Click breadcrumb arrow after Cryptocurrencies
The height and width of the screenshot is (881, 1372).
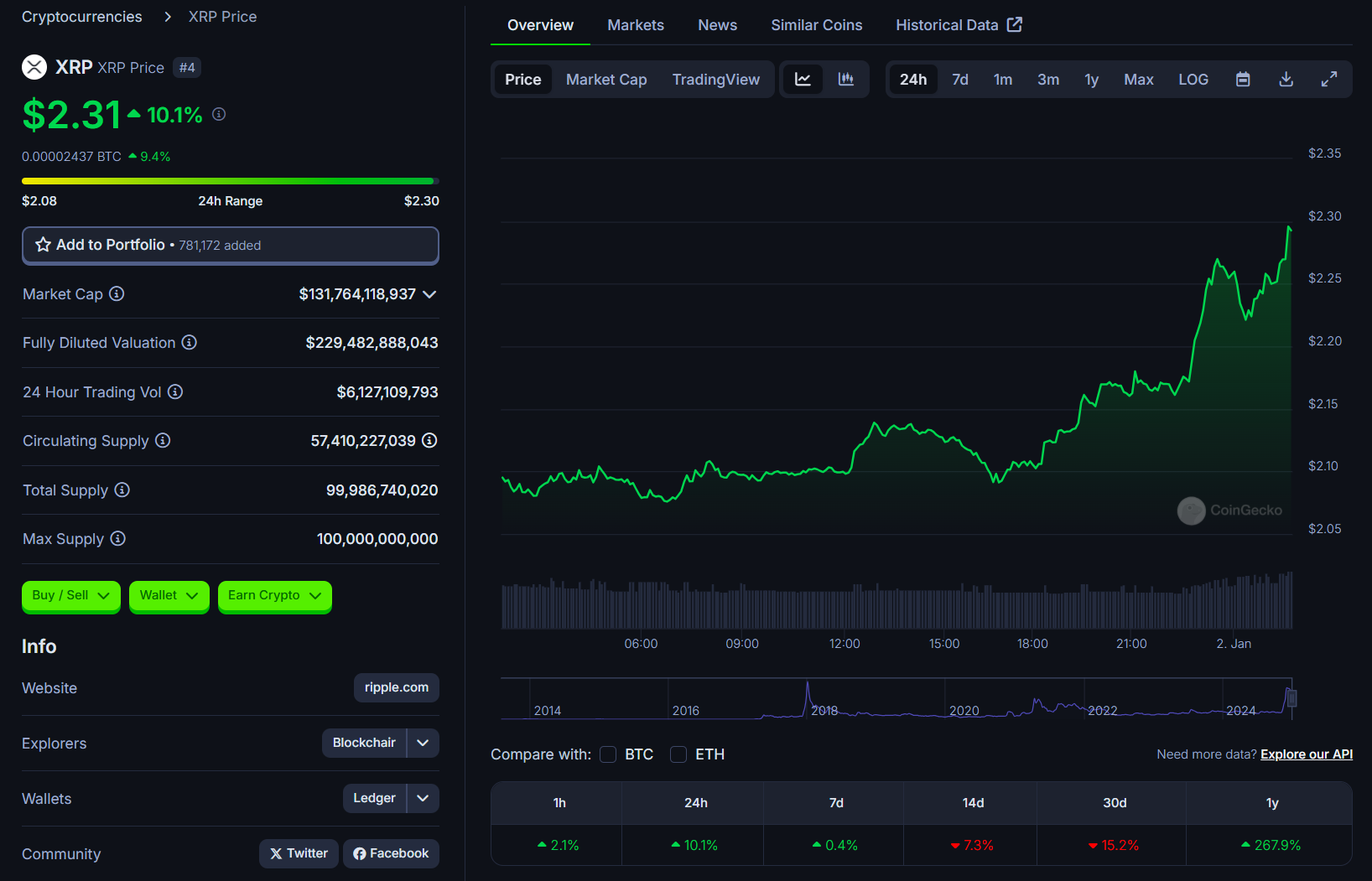[168, 17]
